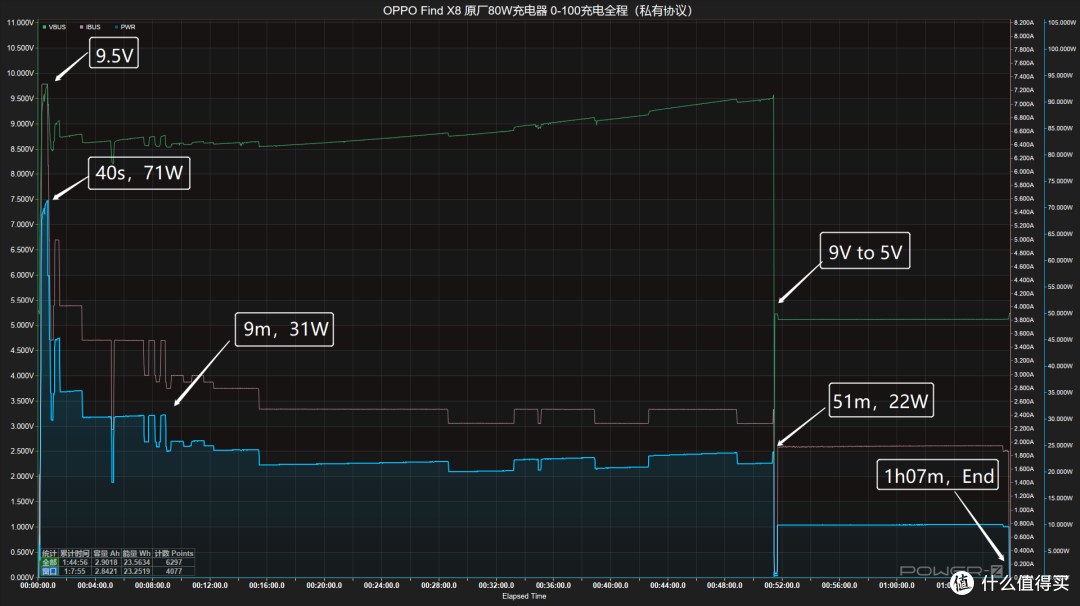
Task: Click the 容量 Ah column header
Action: pos(106,553)
